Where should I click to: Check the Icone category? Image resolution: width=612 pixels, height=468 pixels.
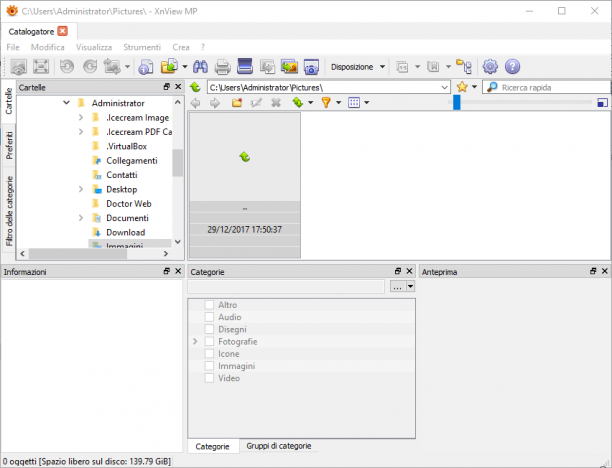209,354
